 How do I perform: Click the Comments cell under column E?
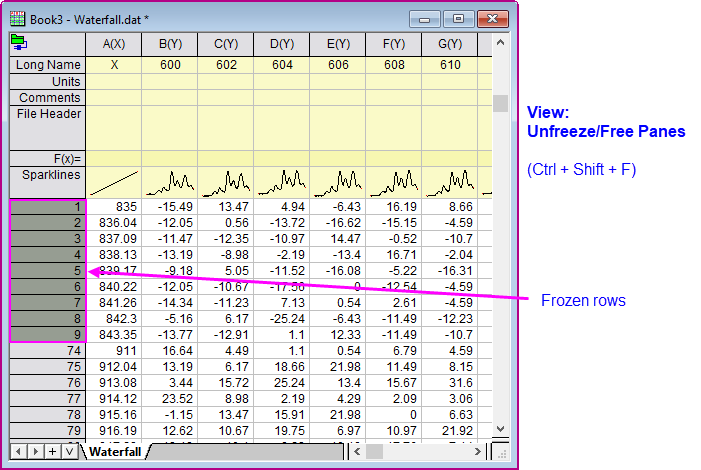338,97
